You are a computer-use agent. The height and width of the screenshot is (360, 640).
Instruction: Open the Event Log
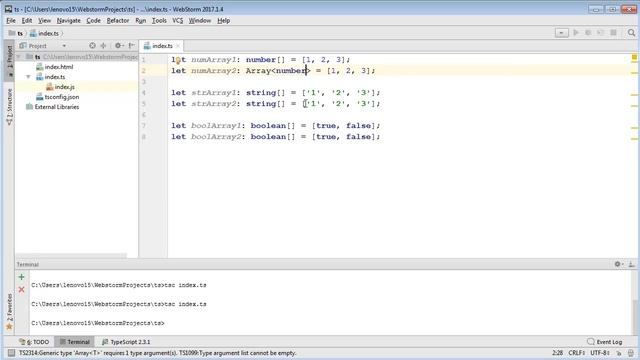(x=605, y=342)
